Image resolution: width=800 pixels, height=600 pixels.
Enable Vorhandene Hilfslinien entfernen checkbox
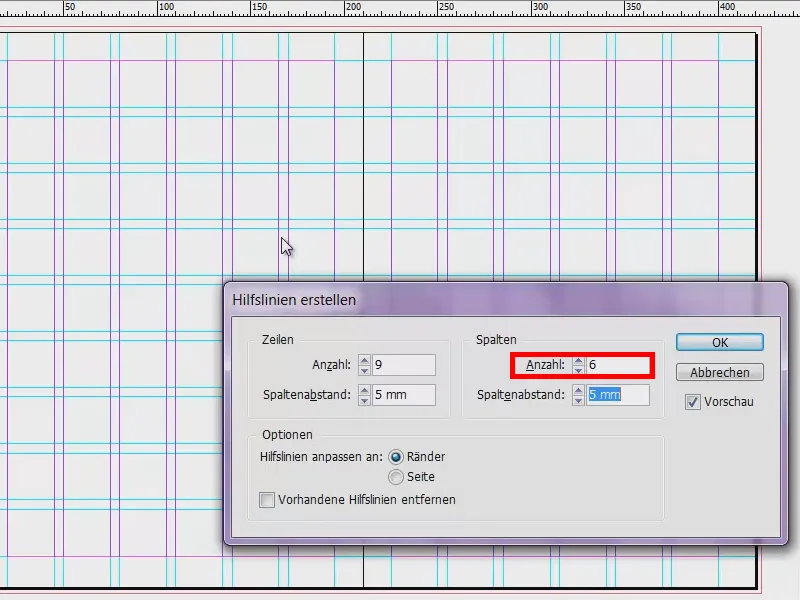(267, 499)
